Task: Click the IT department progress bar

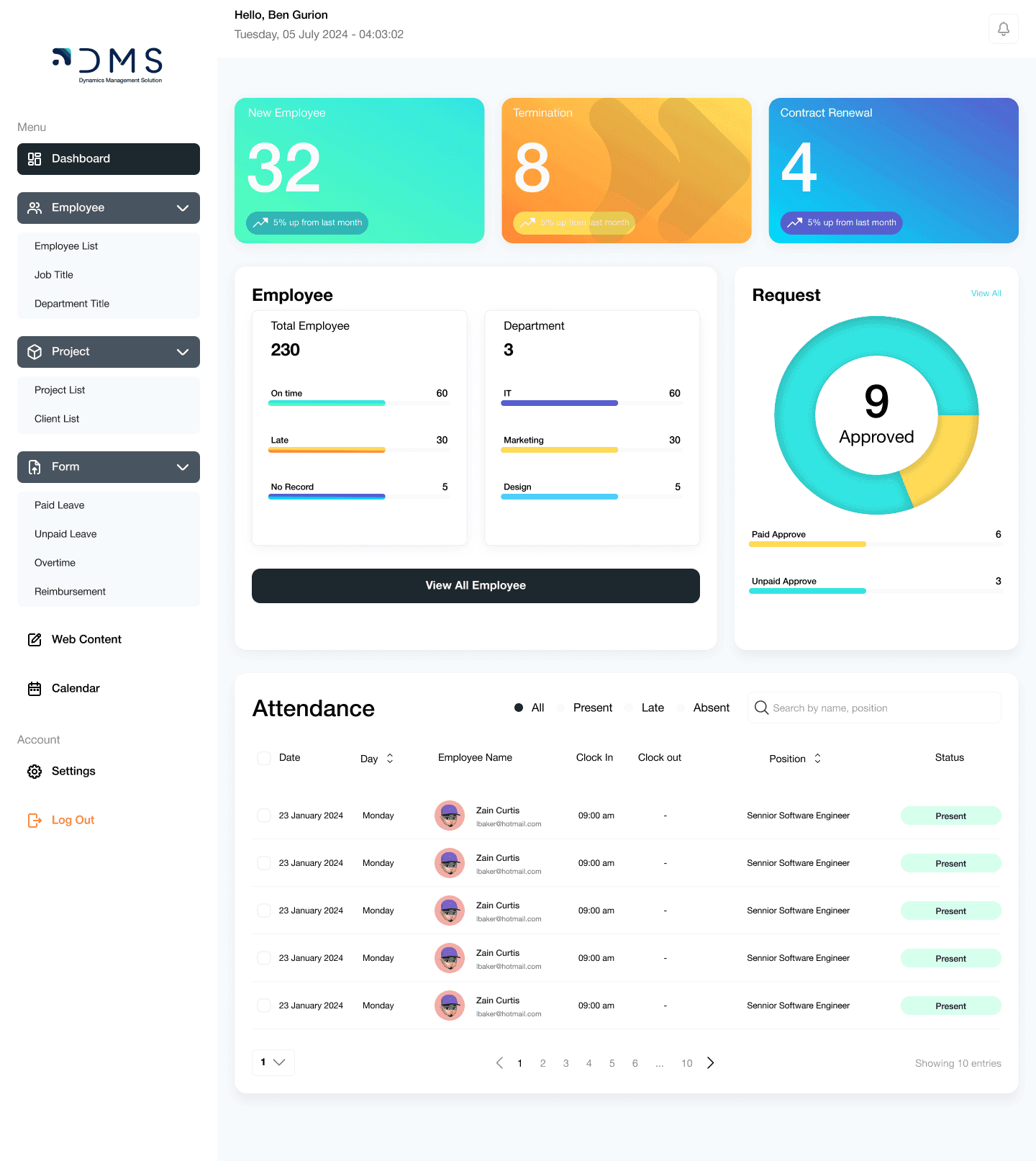Action: click(592, 403)
